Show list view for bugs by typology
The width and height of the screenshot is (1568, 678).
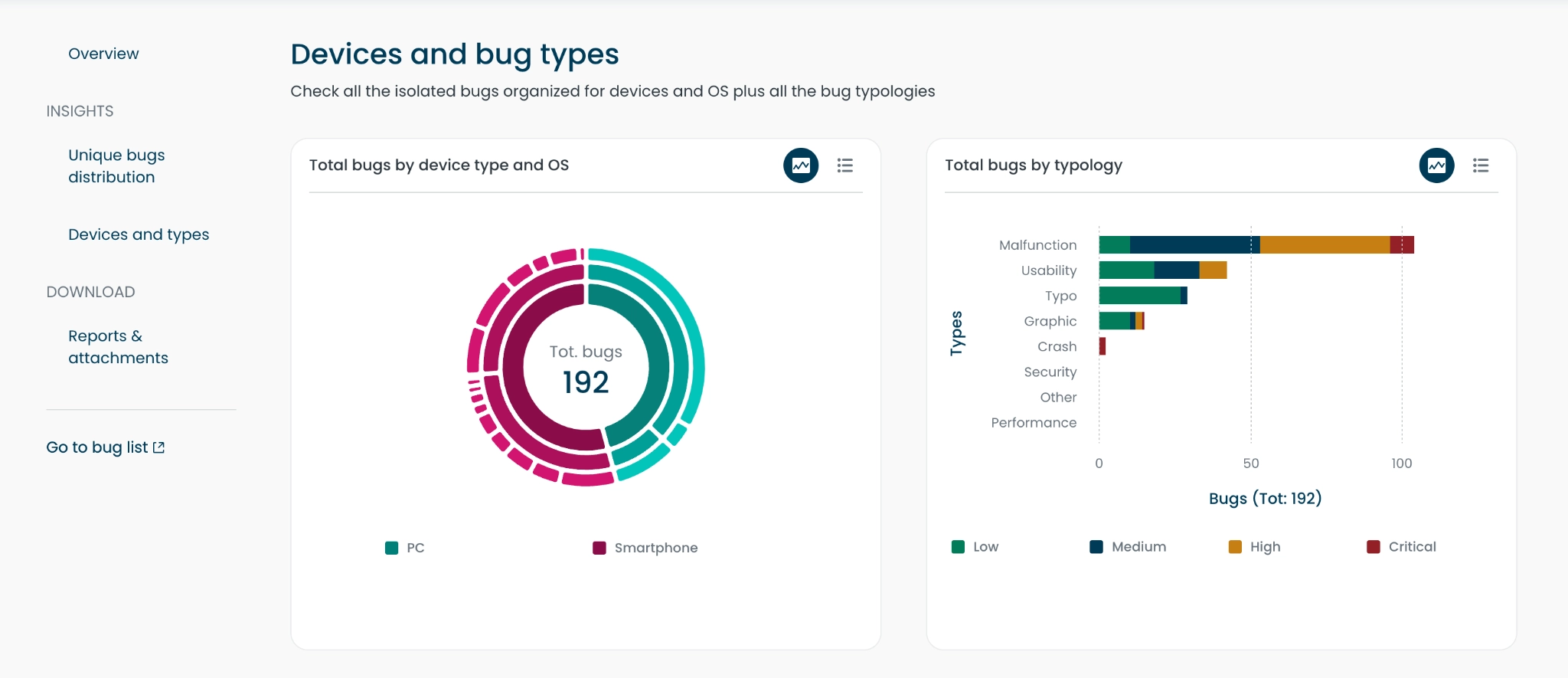pyautogui.click(x=1480, y=165)
